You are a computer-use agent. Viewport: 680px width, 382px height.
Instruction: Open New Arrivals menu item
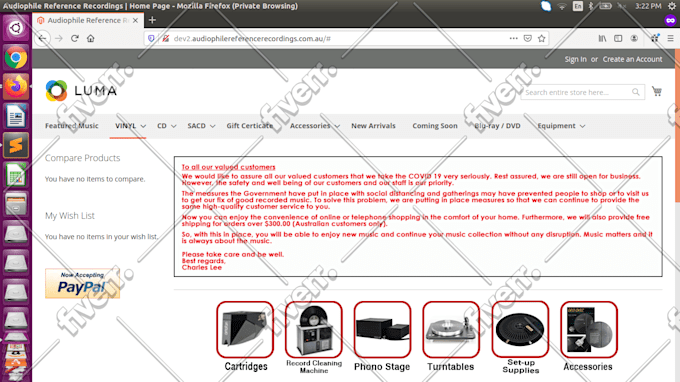[x=373, y=126]
